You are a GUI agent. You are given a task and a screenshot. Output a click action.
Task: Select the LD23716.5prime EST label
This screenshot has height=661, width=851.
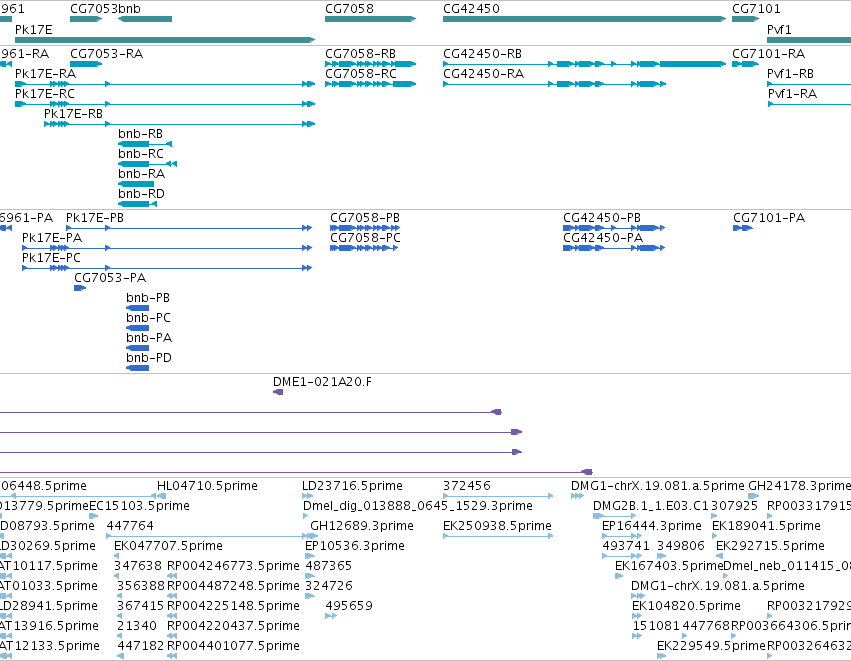click(x=352, y=486)
